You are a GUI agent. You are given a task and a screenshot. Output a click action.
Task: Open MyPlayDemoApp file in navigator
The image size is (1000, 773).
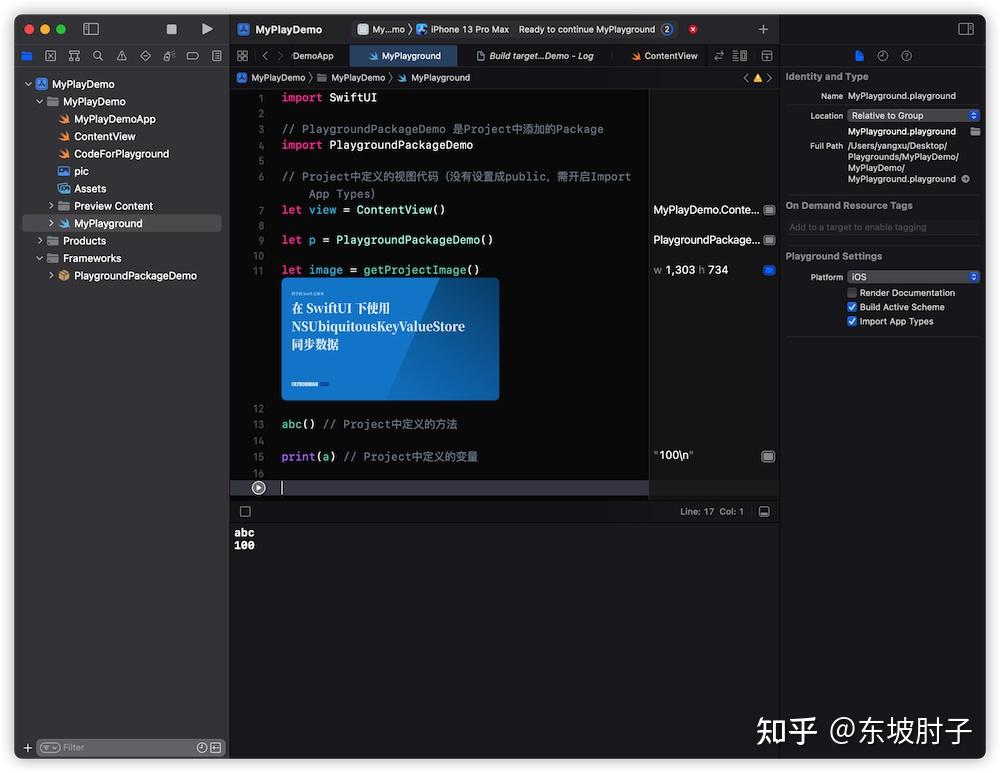click(115, 119)
